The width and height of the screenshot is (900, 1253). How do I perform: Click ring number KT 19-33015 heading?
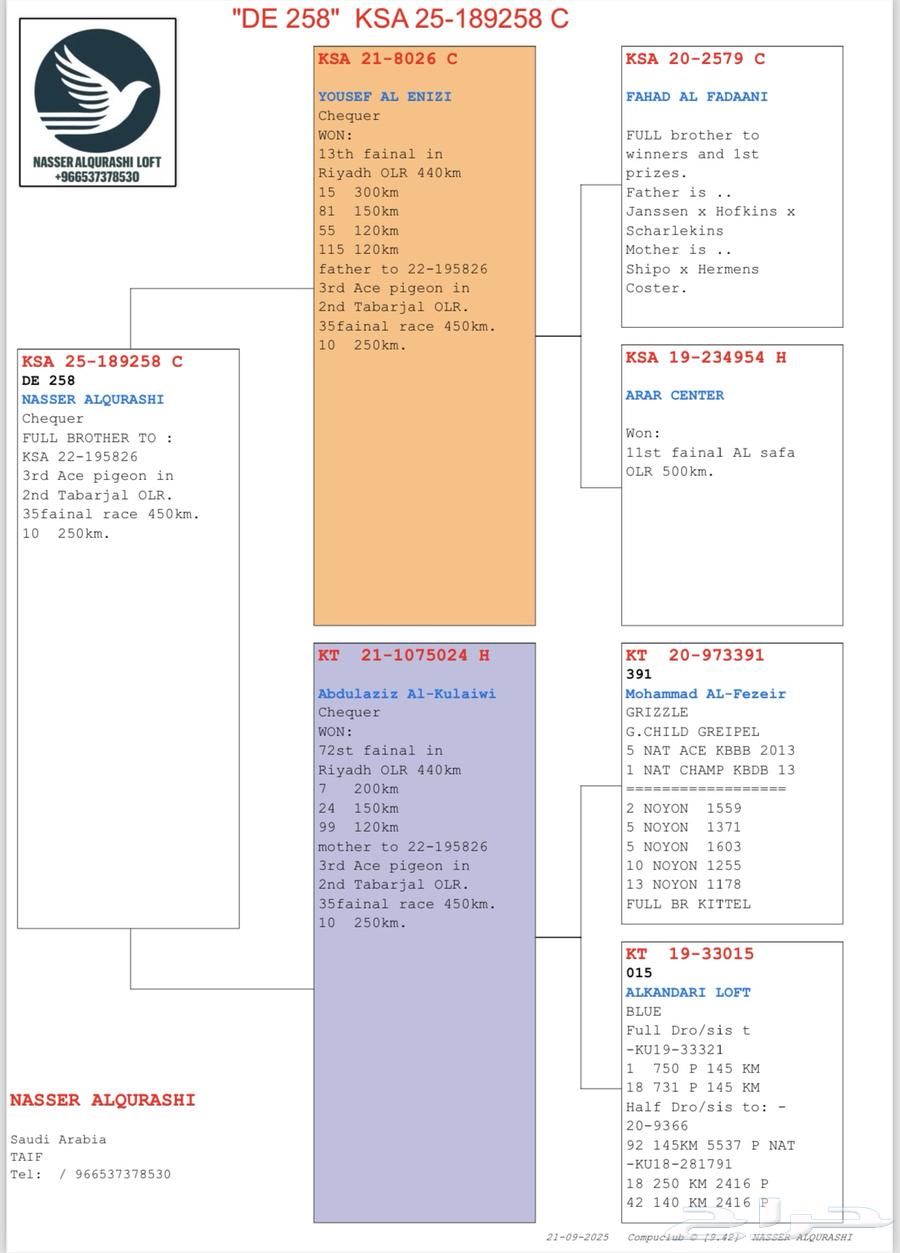[x=689, y=953]
